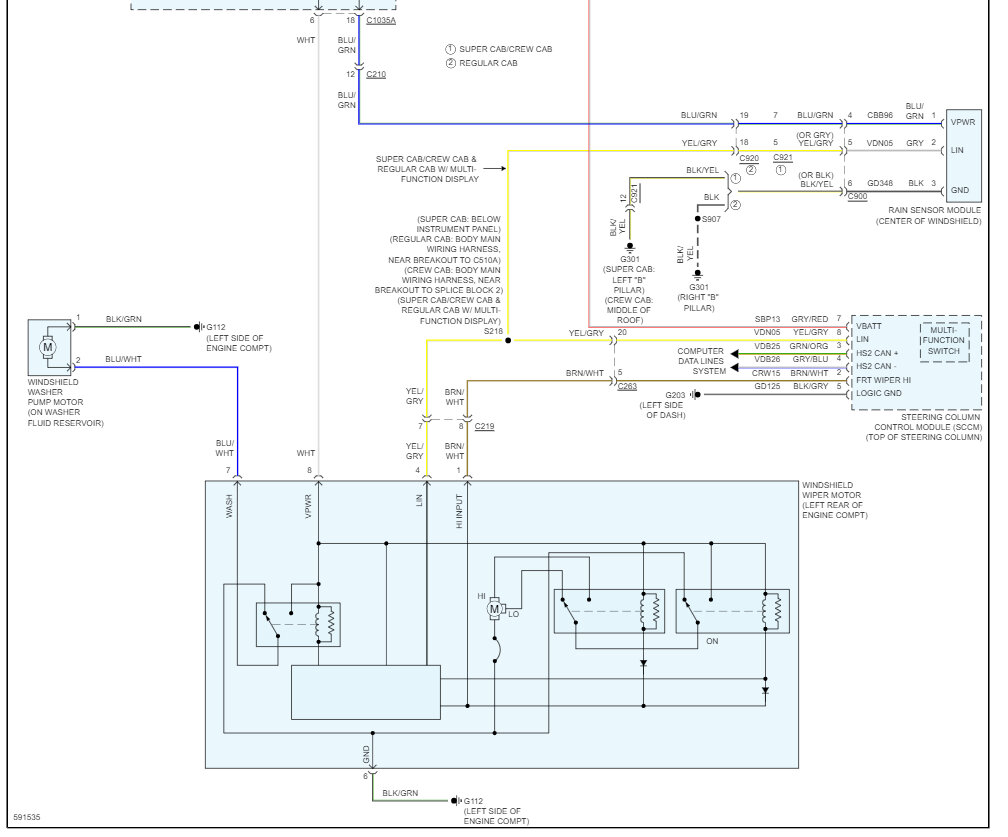This screenshot has height=837, width=1008.
Task: Click the HI/LO wiper motor symbol
Action: pyautogui.click(x=493, y=610)
